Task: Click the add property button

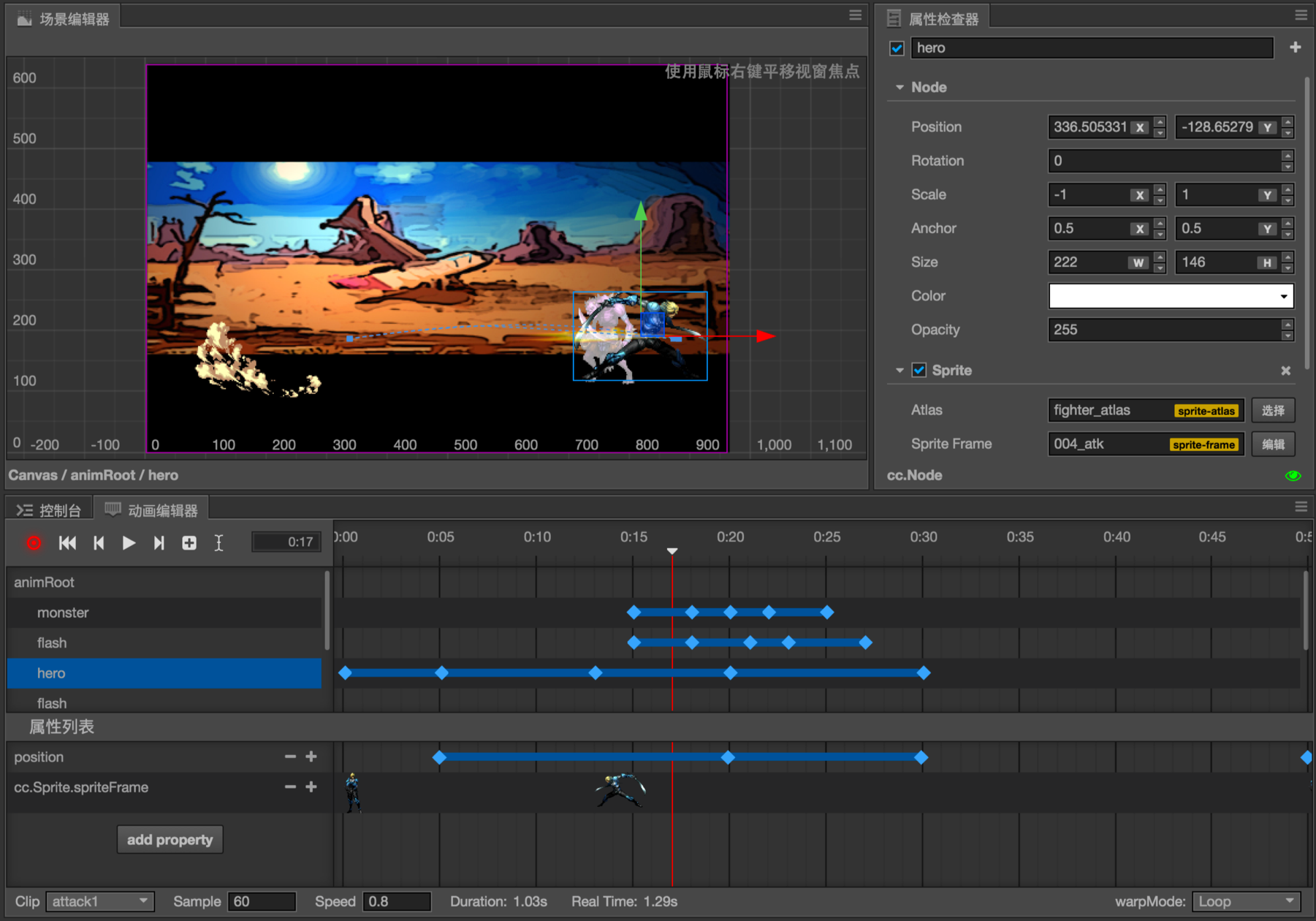Action: pyautogui.click(x=170, y=840)
